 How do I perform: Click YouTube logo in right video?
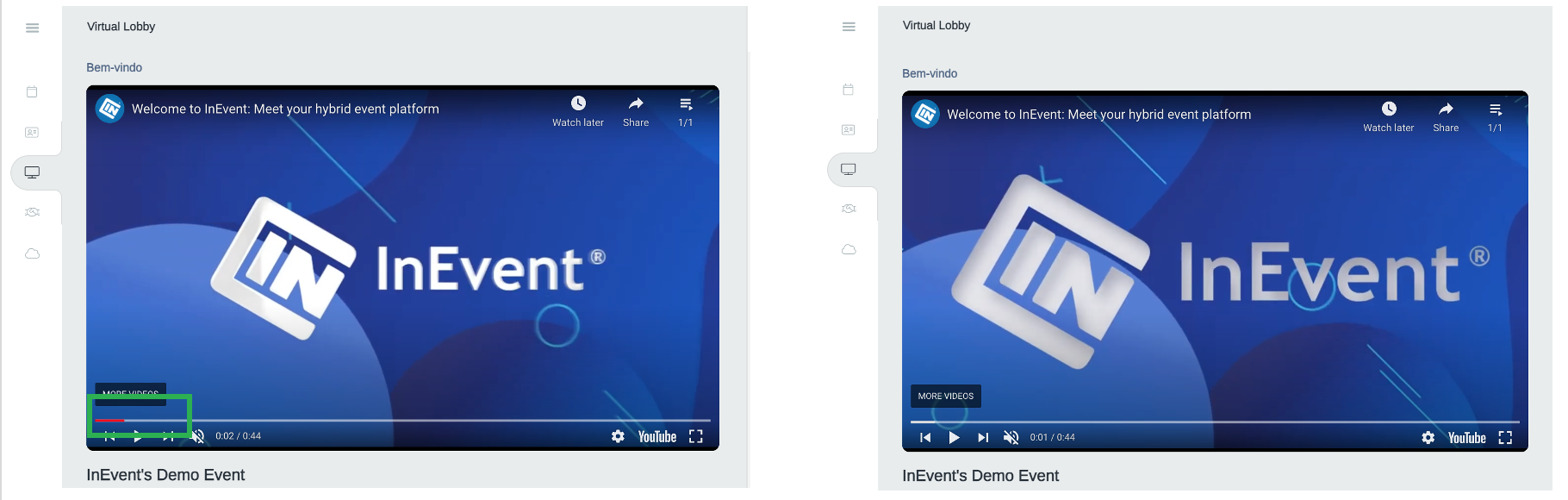coord(1466,438)
